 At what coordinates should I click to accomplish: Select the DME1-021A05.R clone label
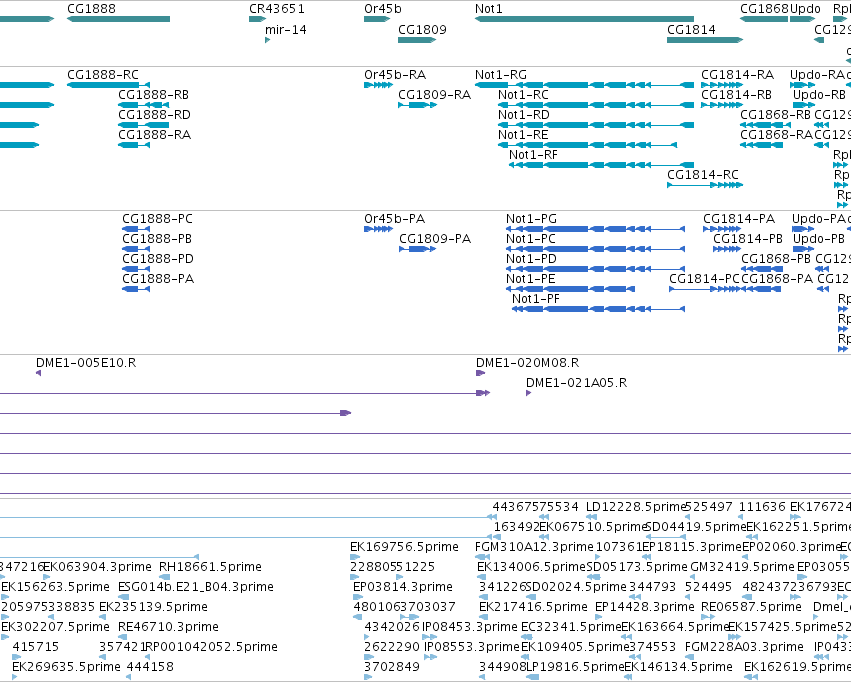coord(576,383)
